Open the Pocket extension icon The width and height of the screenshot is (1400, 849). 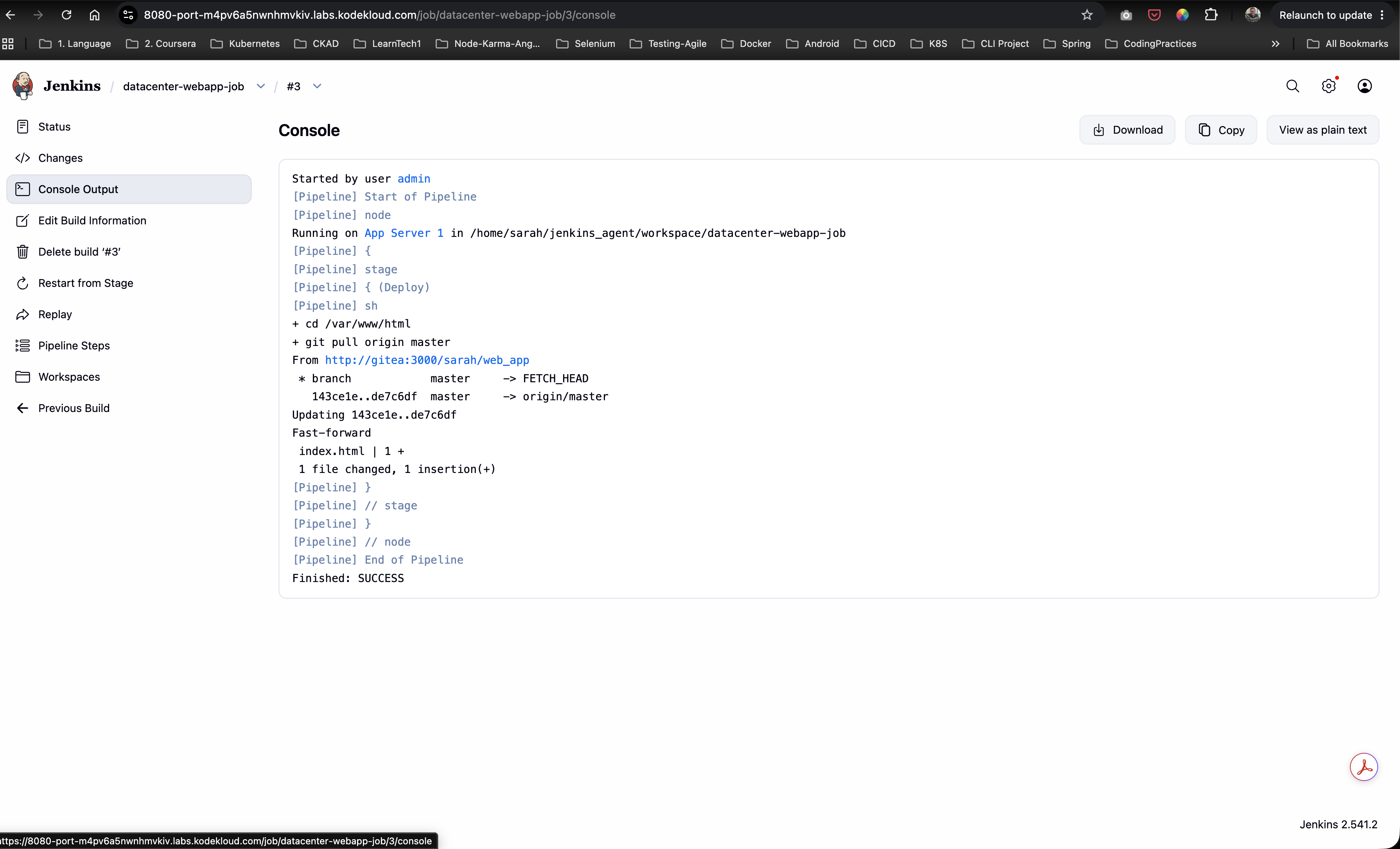[1154, 15]
